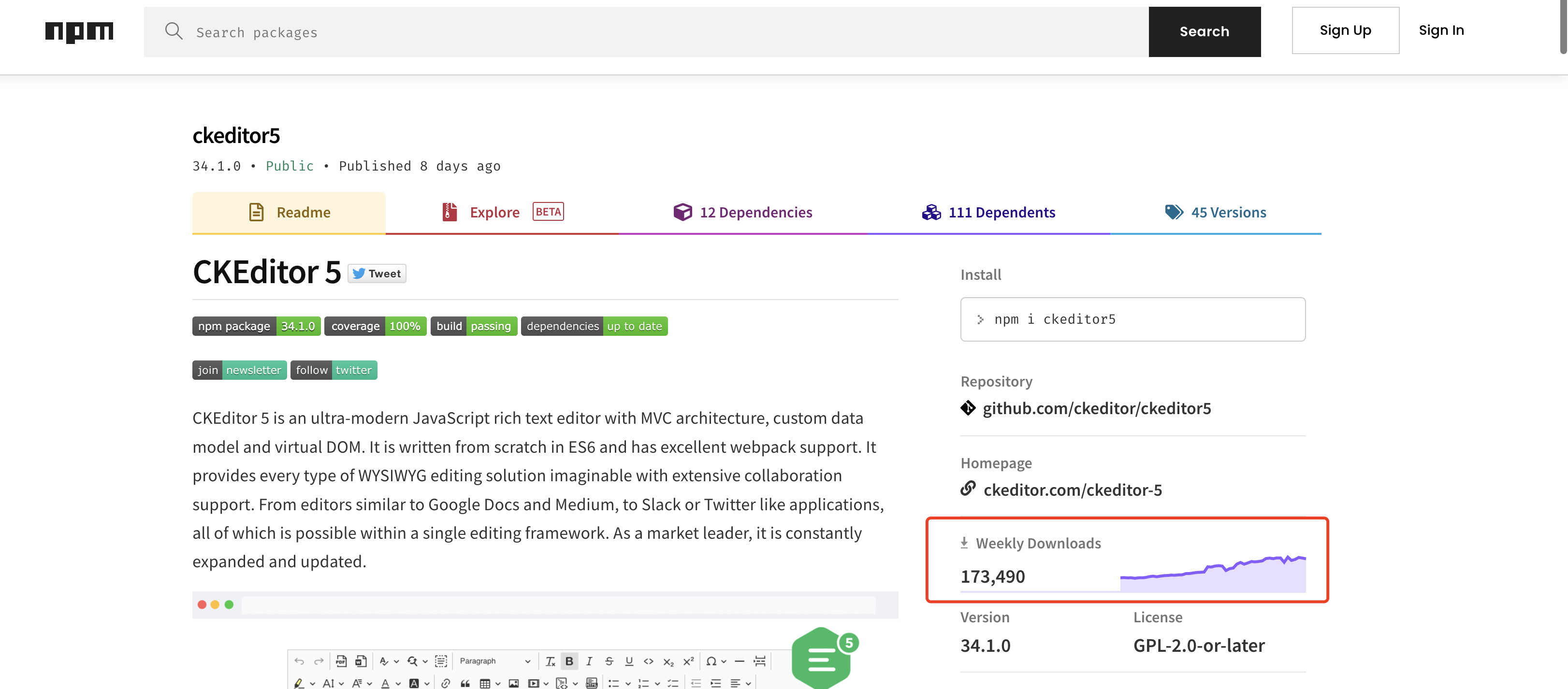Toggle bold formatting button

(x=569, y=661)
